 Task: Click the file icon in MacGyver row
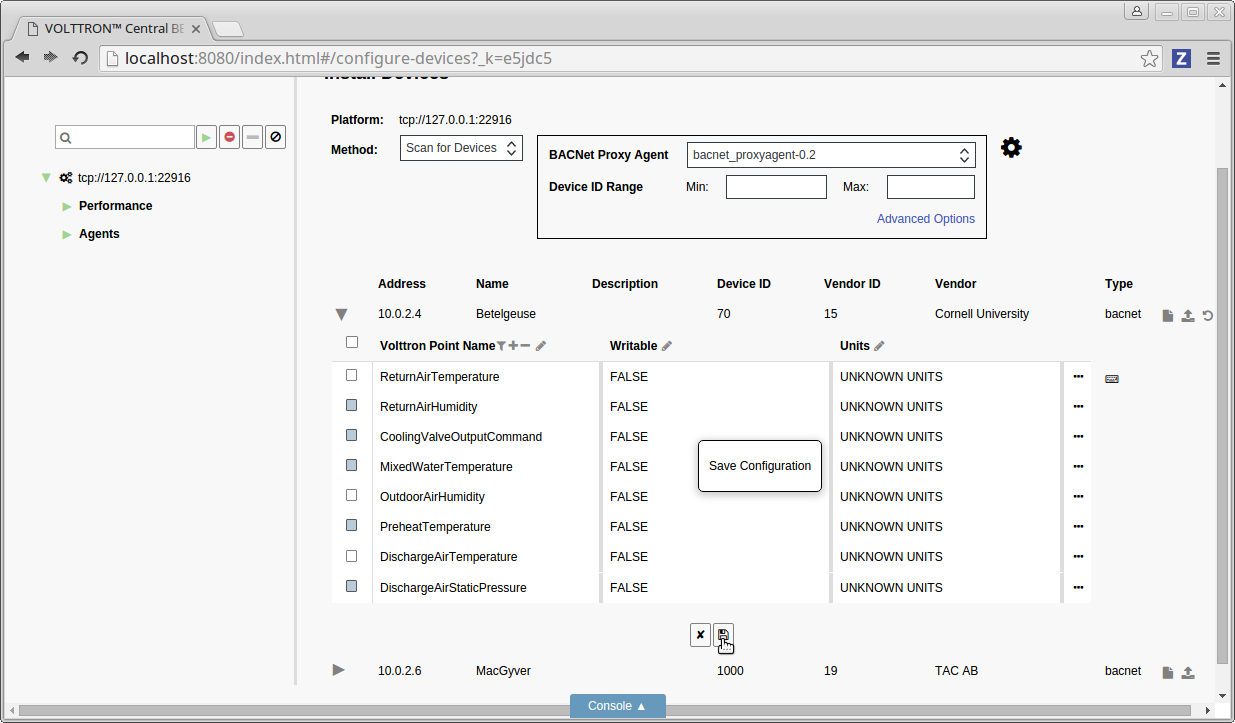tap(1167, 672)
